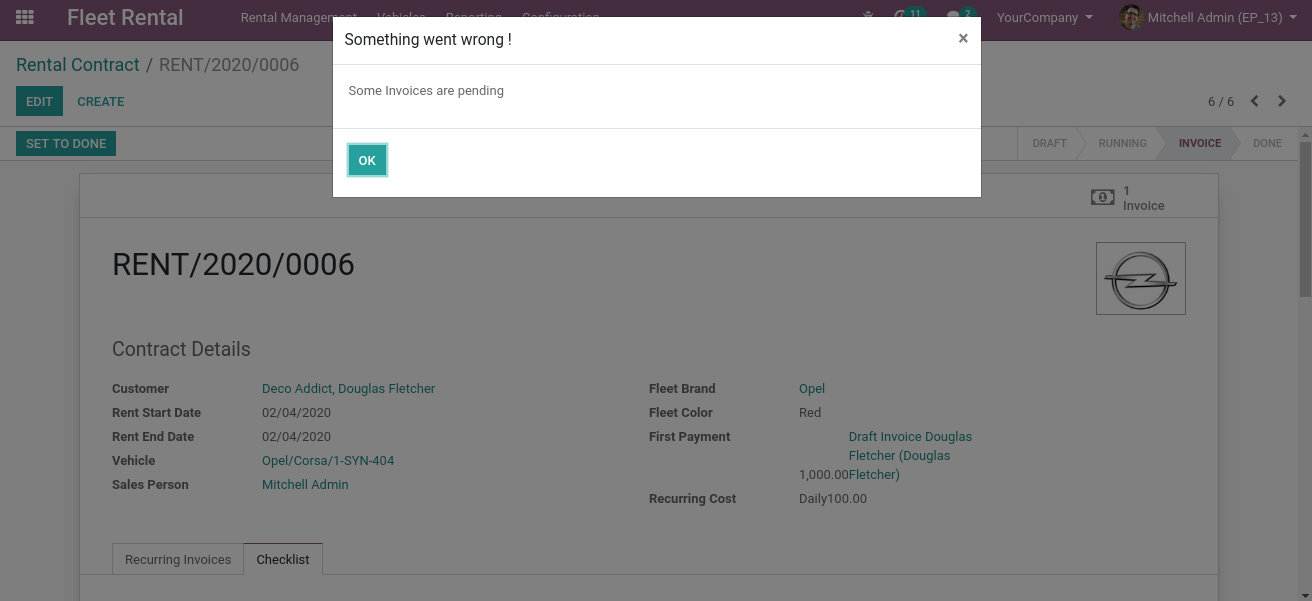Viewport: 1312px width, 601px height.
Task: Go to Rental Contract breadcrumb
Action: (x=78, y=65)
